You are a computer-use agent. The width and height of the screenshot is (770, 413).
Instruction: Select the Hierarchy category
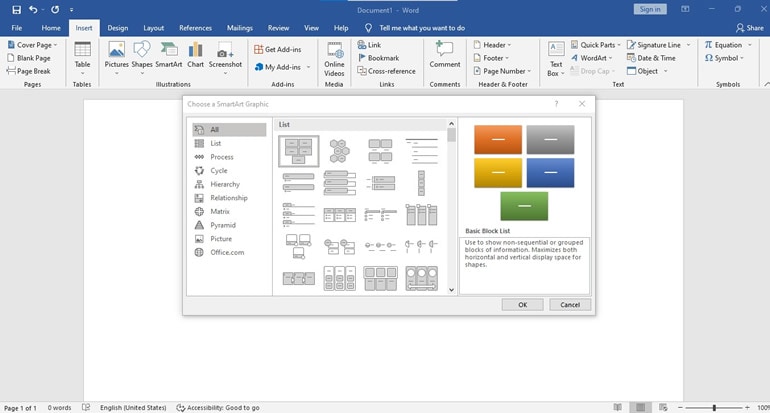click(229, 184)
